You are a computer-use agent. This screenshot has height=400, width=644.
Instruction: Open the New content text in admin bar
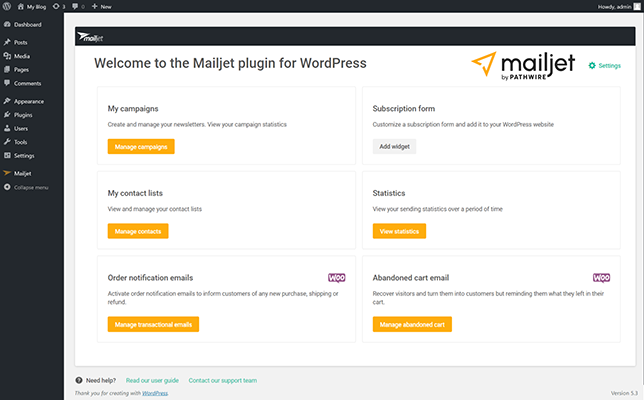click(106, 7)
